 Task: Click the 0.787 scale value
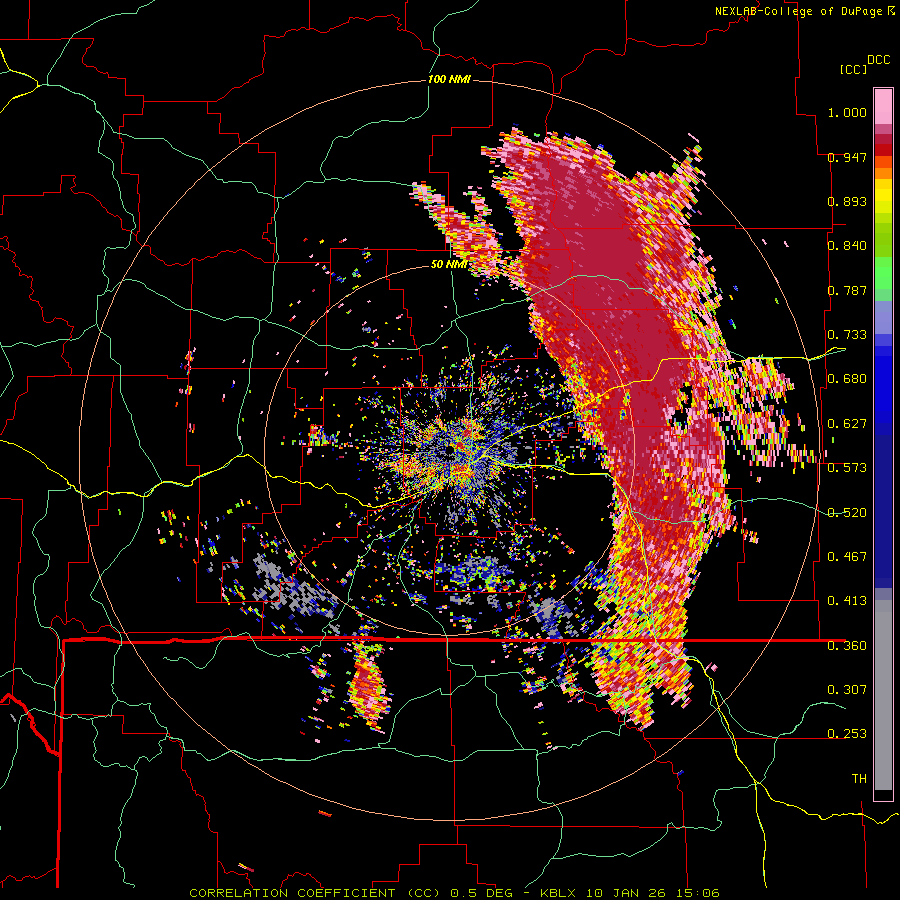coord(847,290)
